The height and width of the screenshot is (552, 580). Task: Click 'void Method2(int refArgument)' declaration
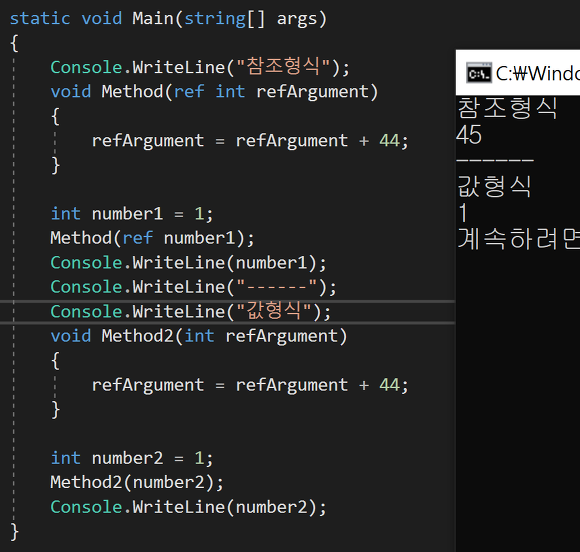click(x=199, y=336)
